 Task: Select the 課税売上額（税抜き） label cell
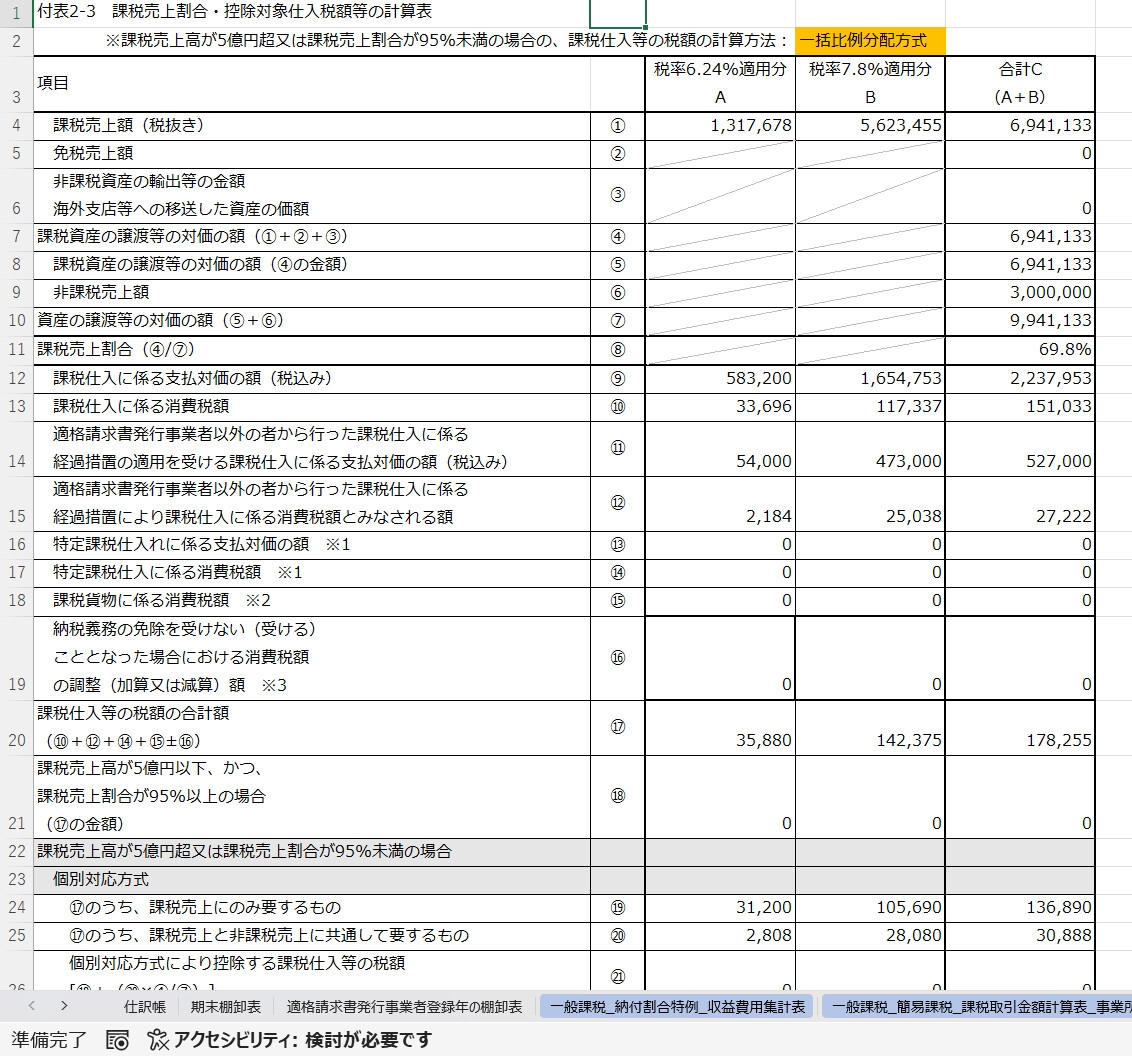coord(312,126)
